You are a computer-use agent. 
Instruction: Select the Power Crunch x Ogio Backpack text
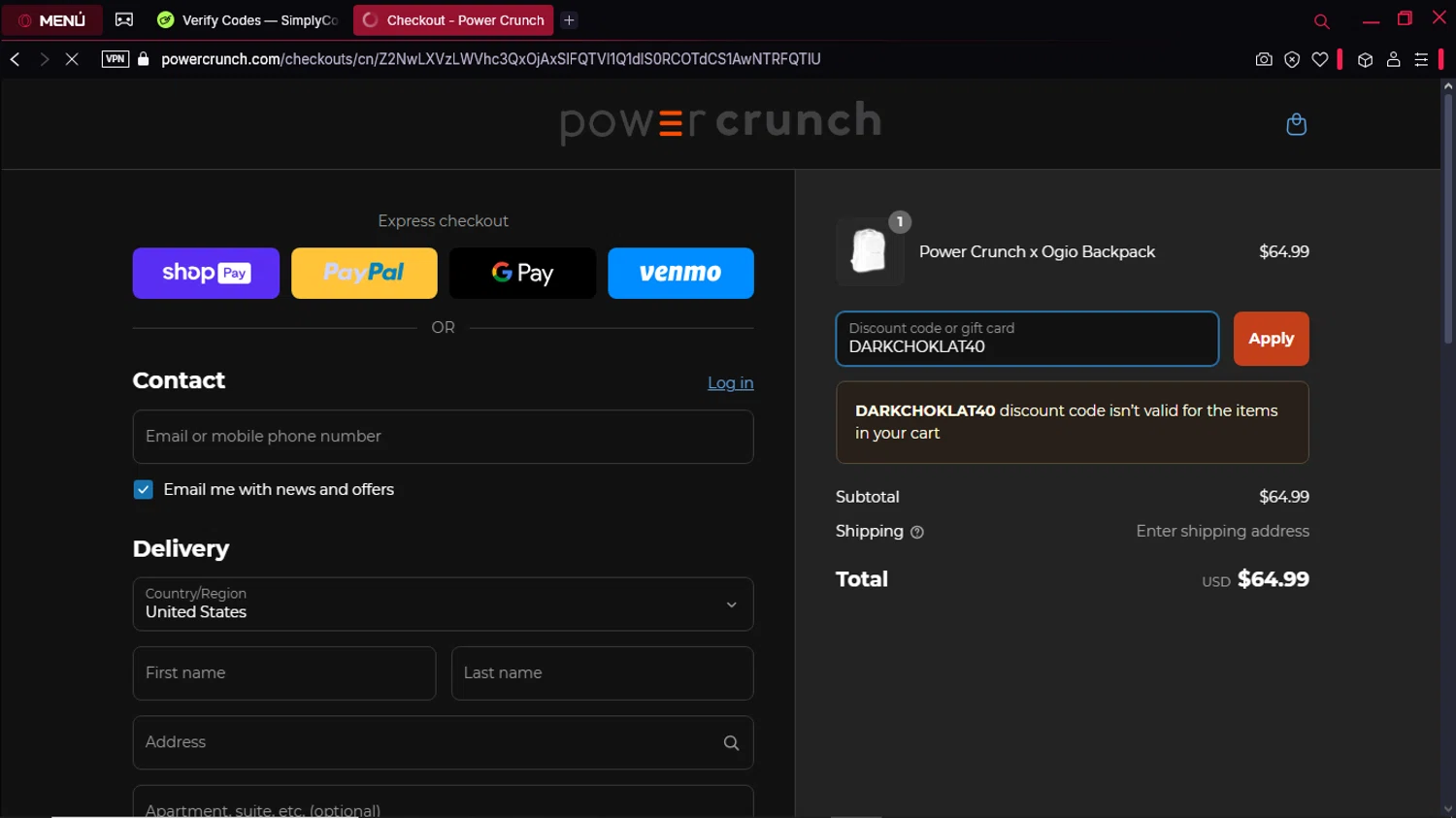click(x=1037, y=252)
